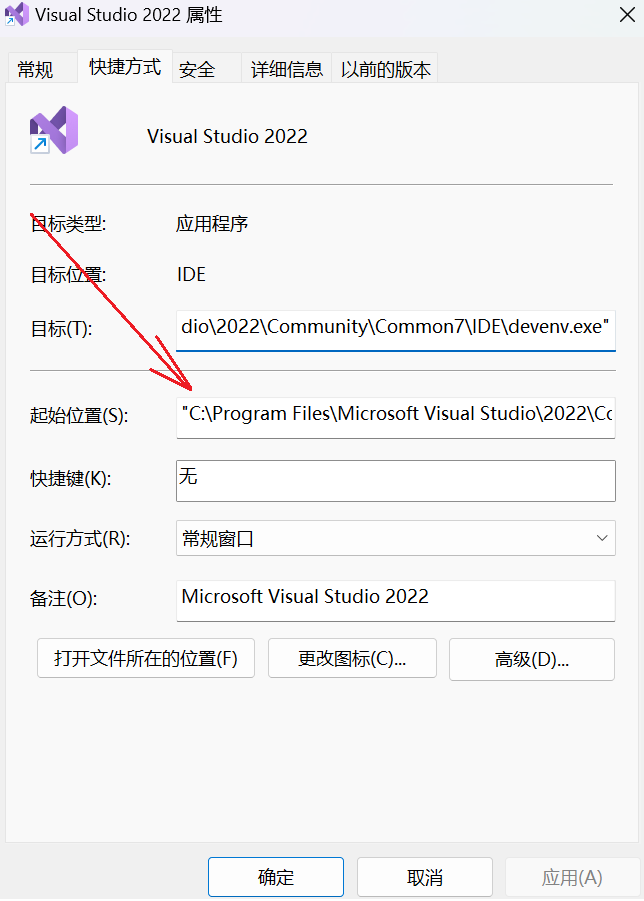The width and height of the screenshot is (644, 901).
Task: Confirm with the 确定 button
Action: click(x=276, y=877)
